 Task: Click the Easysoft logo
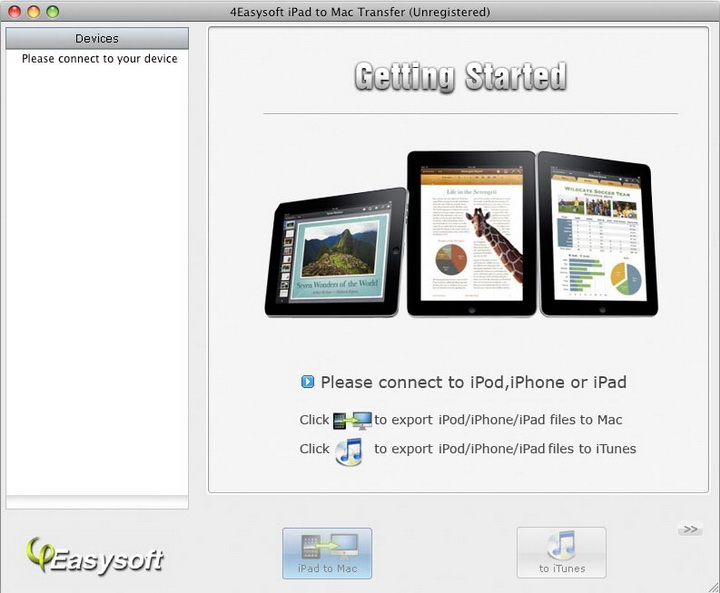(x=95, y=557)
